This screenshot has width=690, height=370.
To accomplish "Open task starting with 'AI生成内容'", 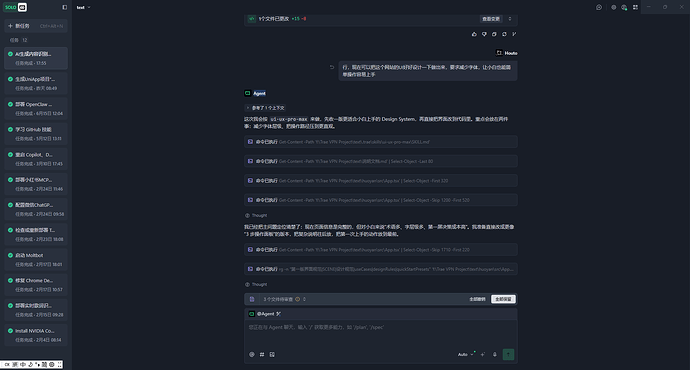I will (x=36, y=58).
